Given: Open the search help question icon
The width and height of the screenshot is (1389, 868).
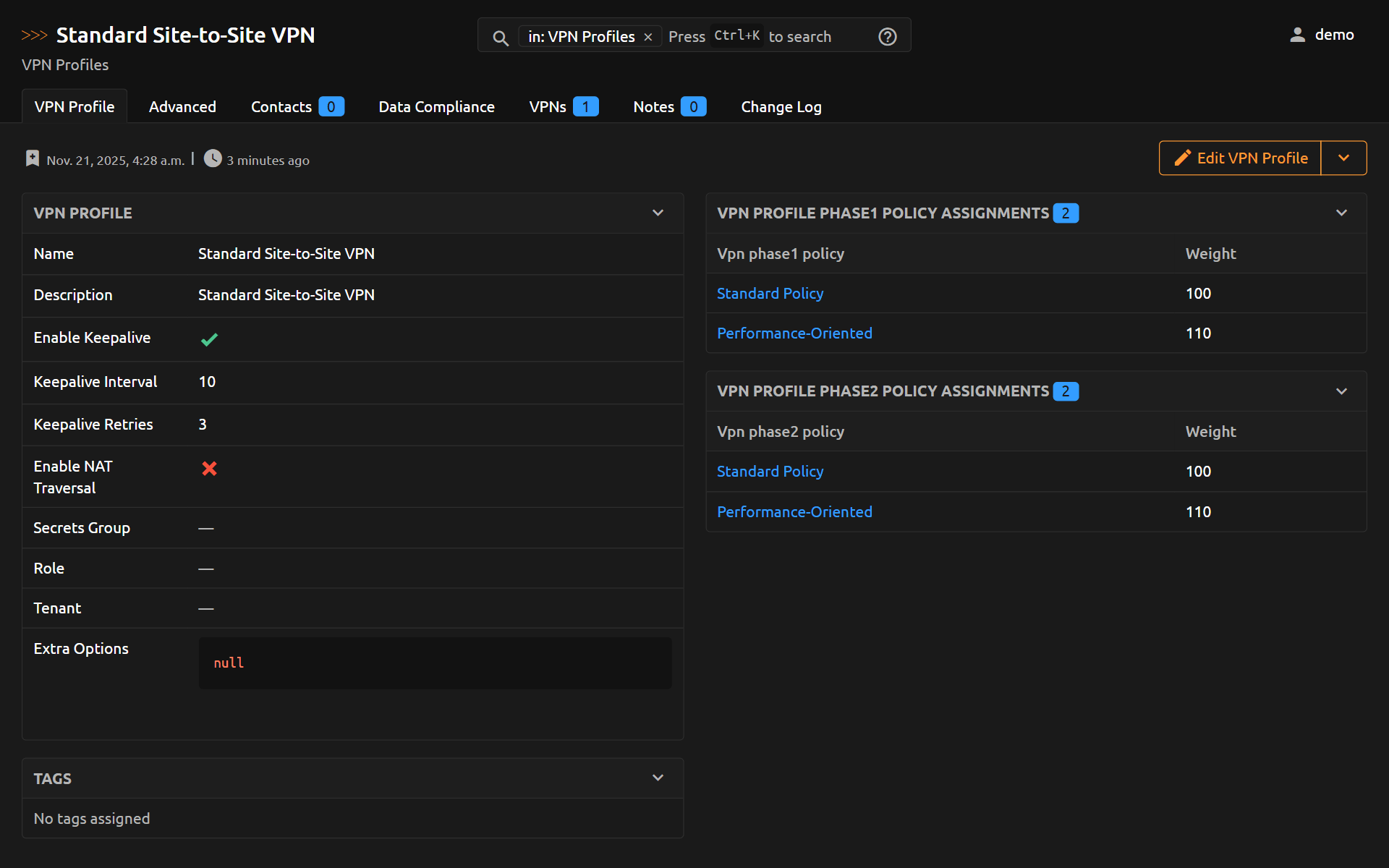Looking at the screenshot, I should (887, 37).
